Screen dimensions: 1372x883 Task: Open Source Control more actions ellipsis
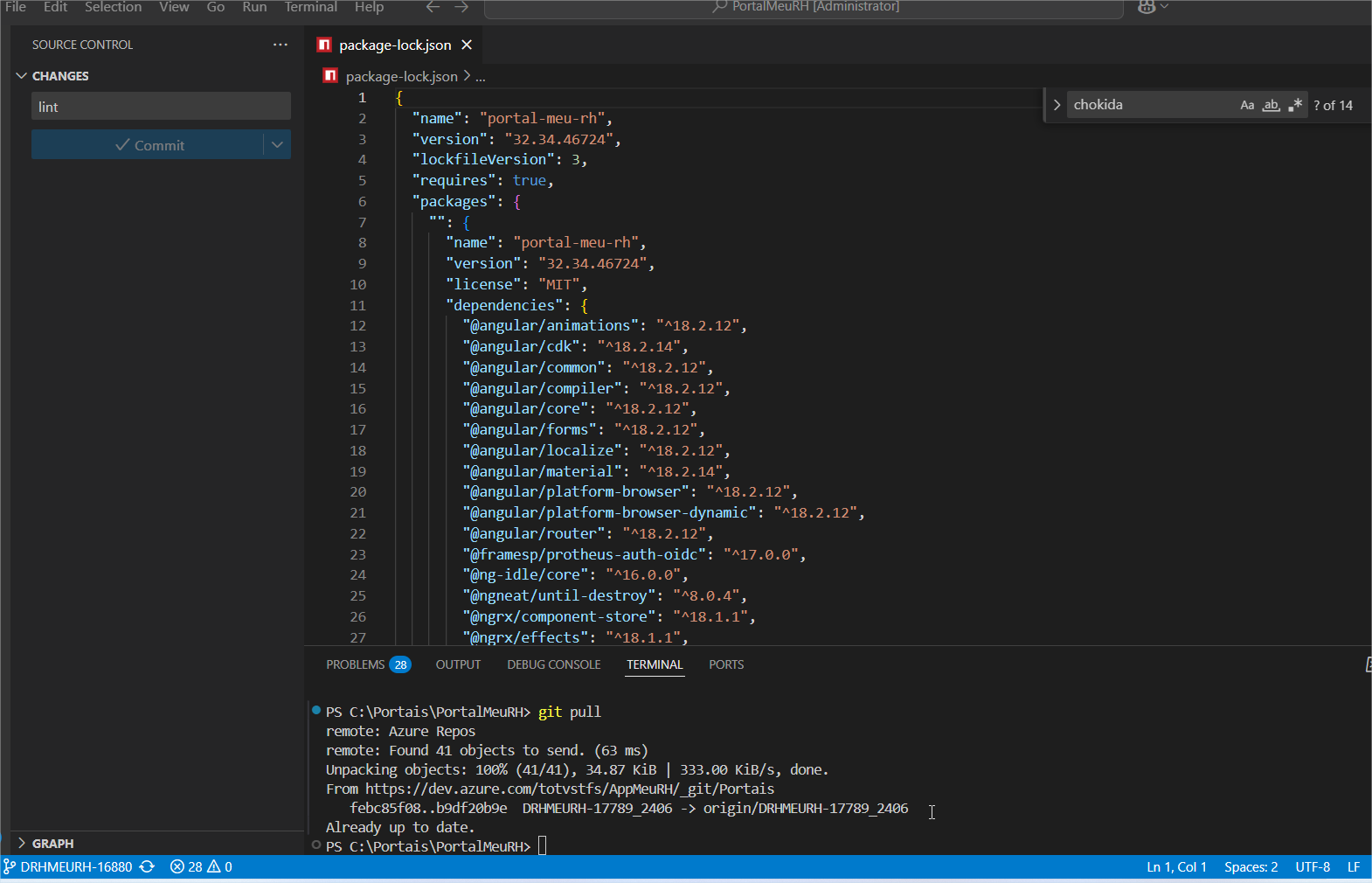click(280, 45)
